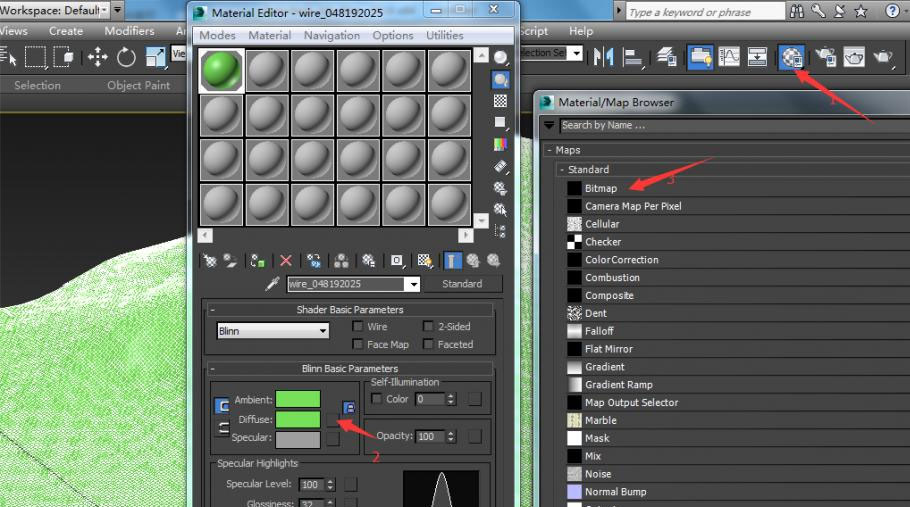The height and width of the screenshot is (507, 910).
Task: Toggle Show Shaded Material in Viewport icon
Action: coord(425,261)
